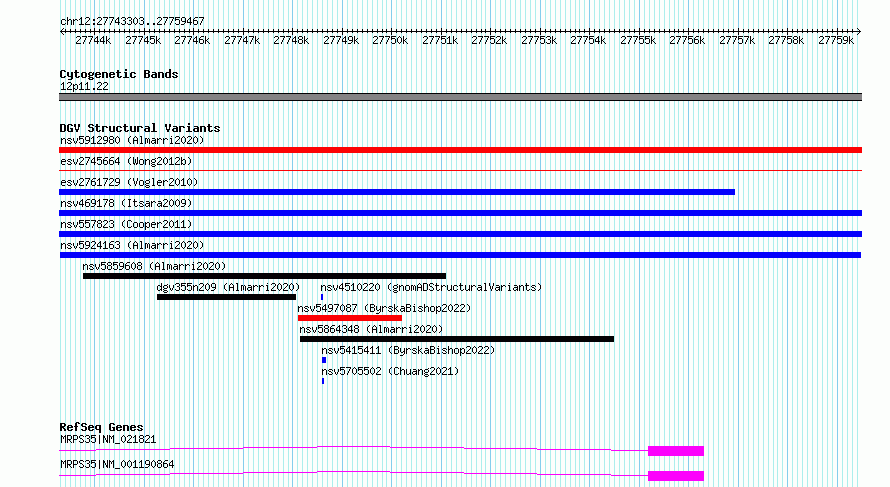890x487 pixels.
Task: Select the blue nsv469178 variant bar
Action: click(x=460, y=213)
